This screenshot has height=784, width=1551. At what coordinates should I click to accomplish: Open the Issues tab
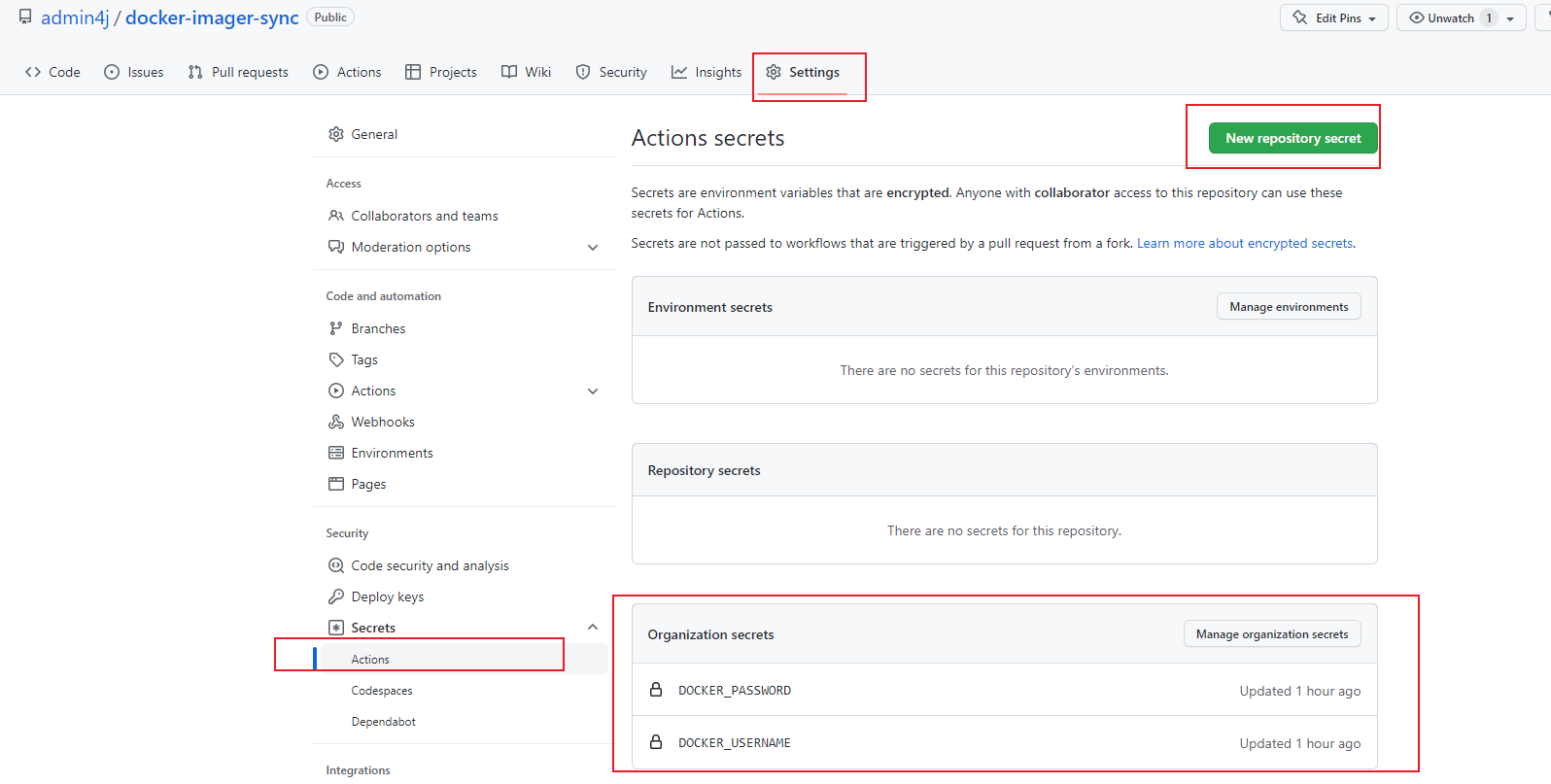(x=134, y=72)
